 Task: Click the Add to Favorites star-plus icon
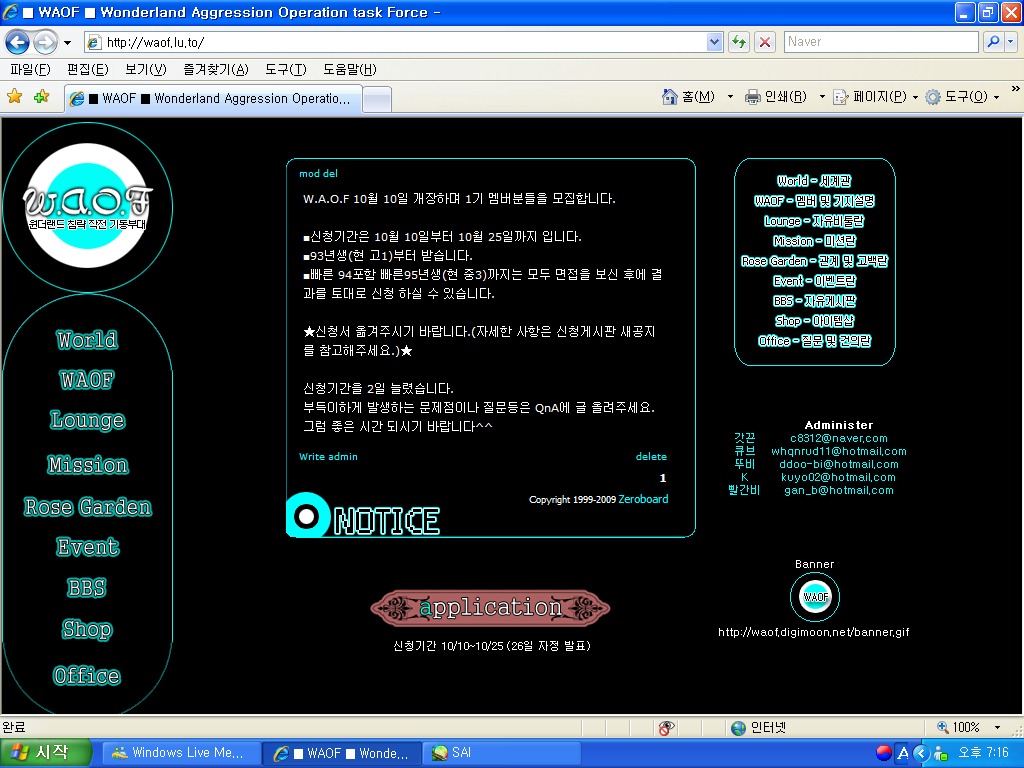click(x=41, y=97)
